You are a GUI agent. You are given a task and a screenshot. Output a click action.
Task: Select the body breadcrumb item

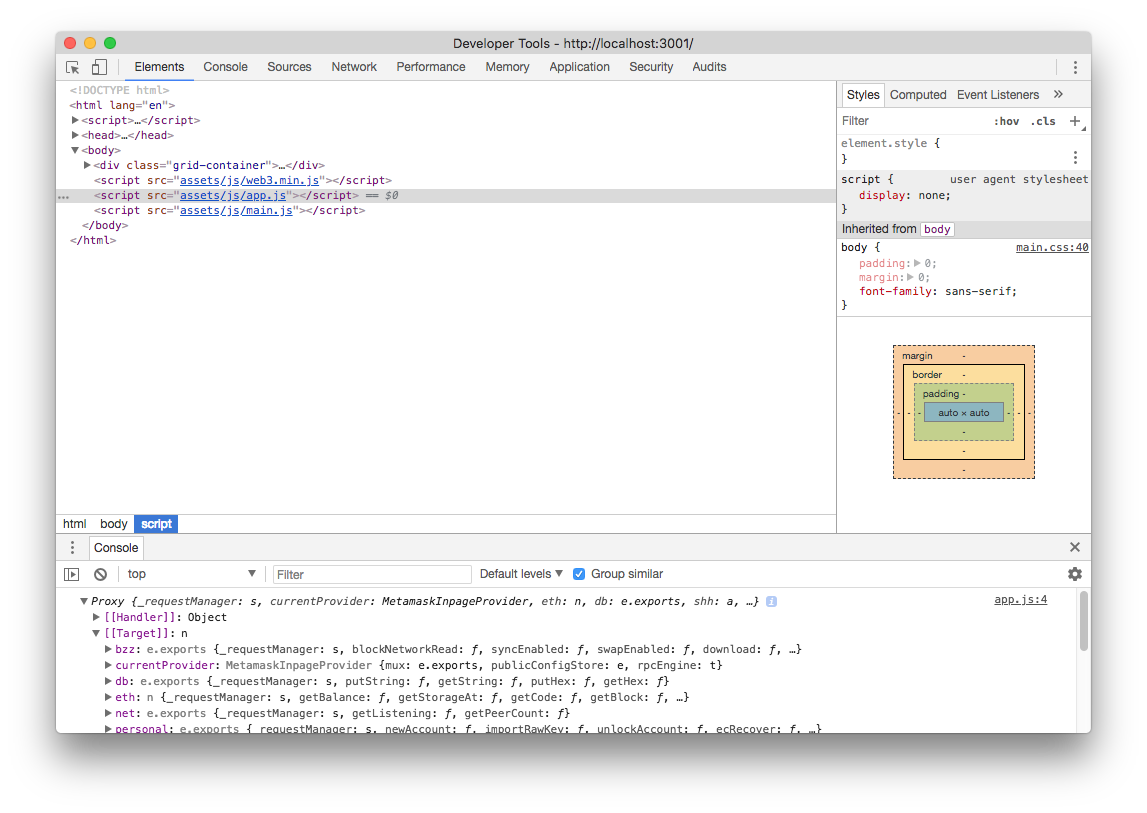coord(113,523)
